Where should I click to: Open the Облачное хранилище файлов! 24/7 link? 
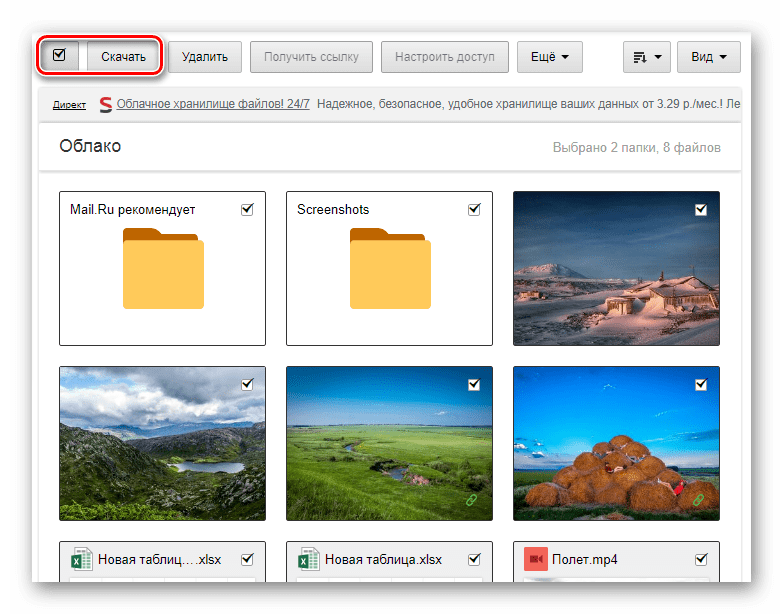click(x=213, y=104)
